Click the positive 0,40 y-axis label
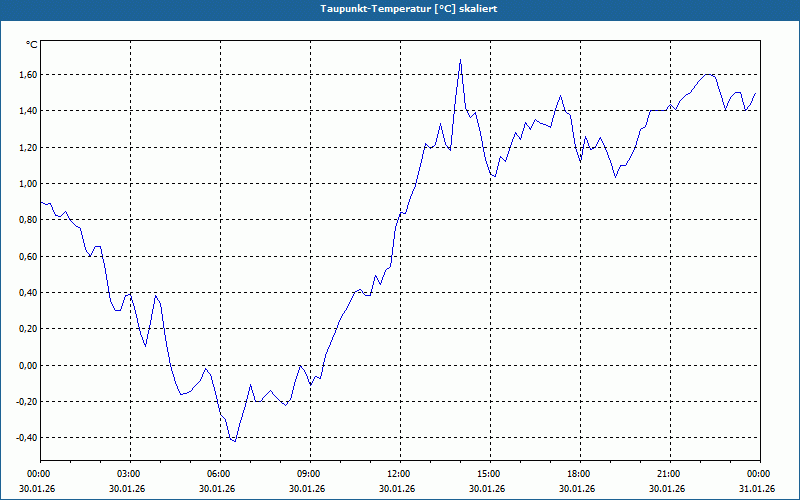The image size is (800, 500). [29, 293]
